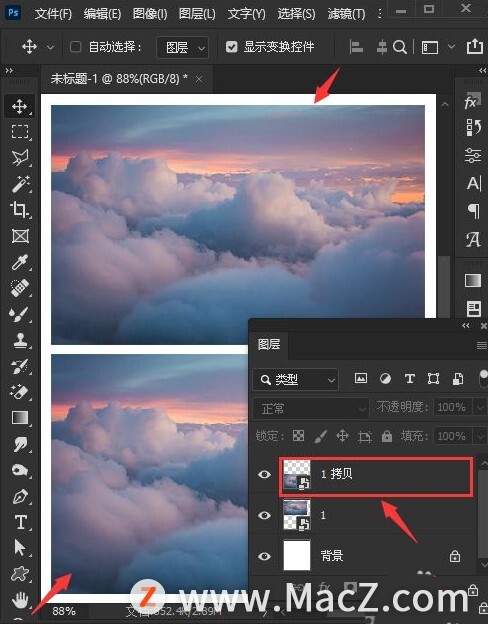Open the Character panel icon
Screen dimensions: 488x624
pos(474,183)
